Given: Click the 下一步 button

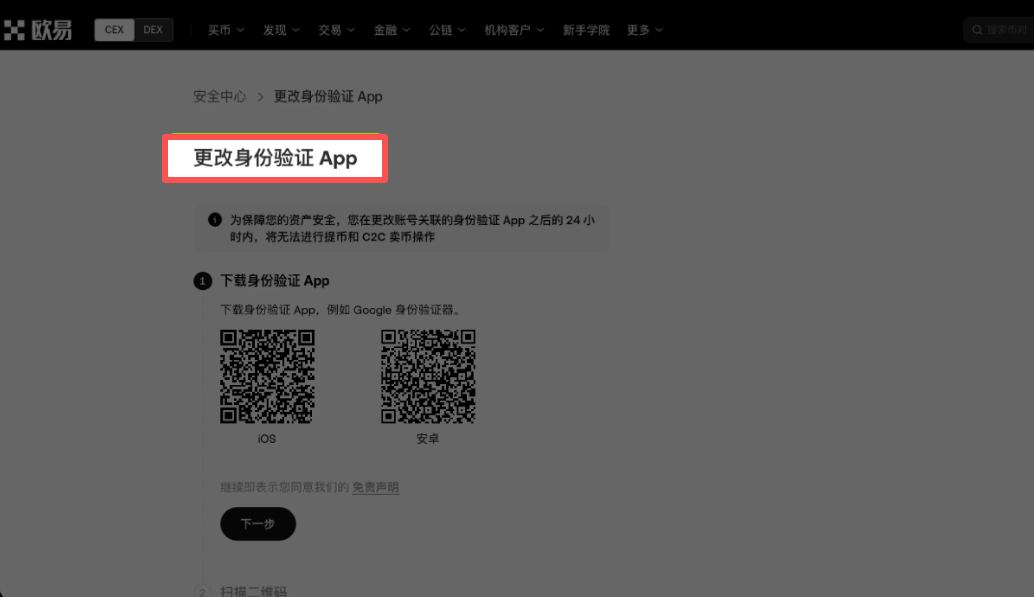Looking at the screenshot, I should [258, 524].
